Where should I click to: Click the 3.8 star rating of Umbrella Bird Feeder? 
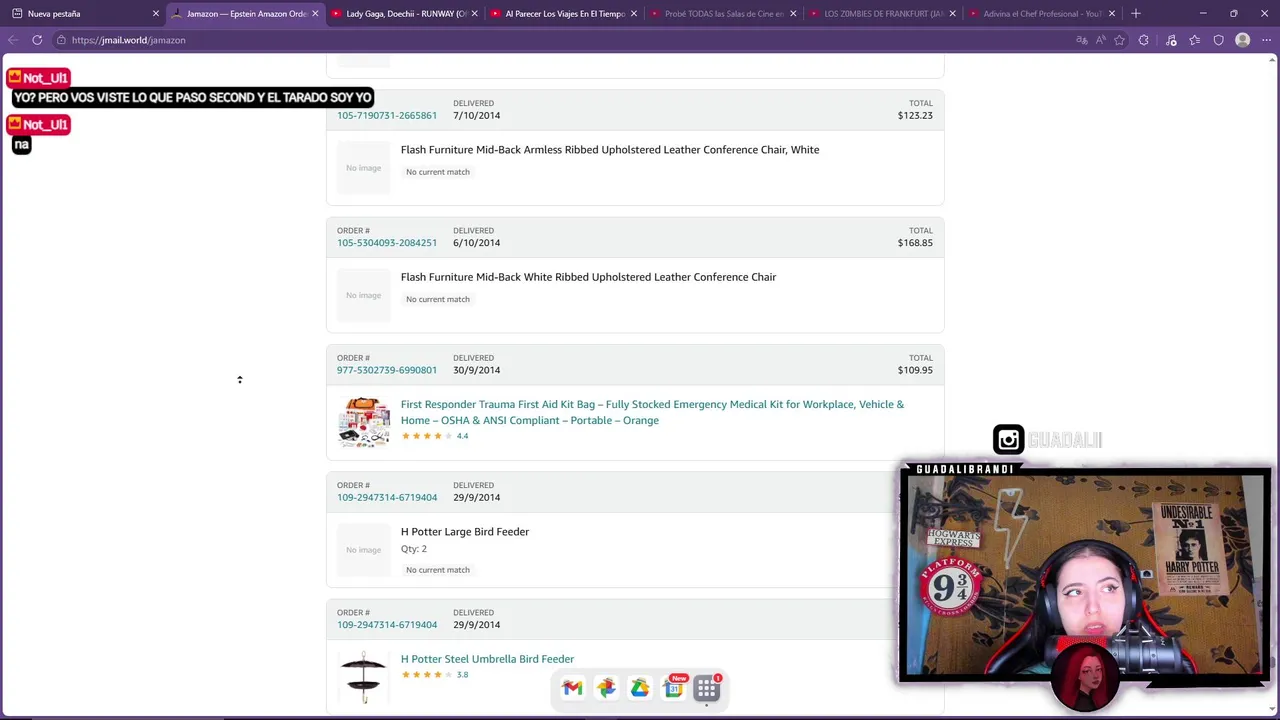pos(435,674)
